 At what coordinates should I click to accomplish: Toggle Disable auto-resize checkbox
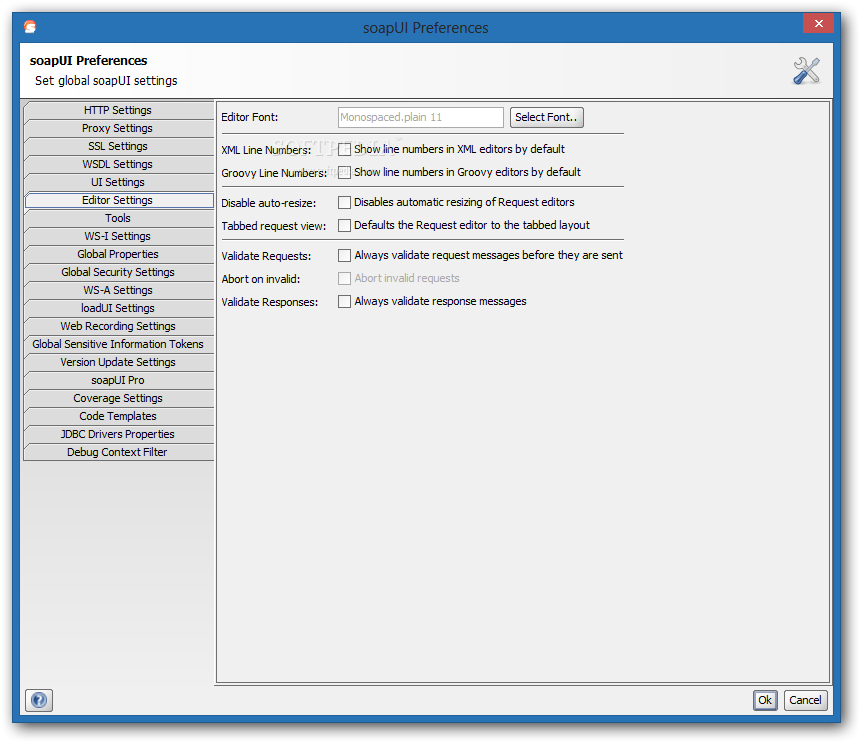click(344, 203)
